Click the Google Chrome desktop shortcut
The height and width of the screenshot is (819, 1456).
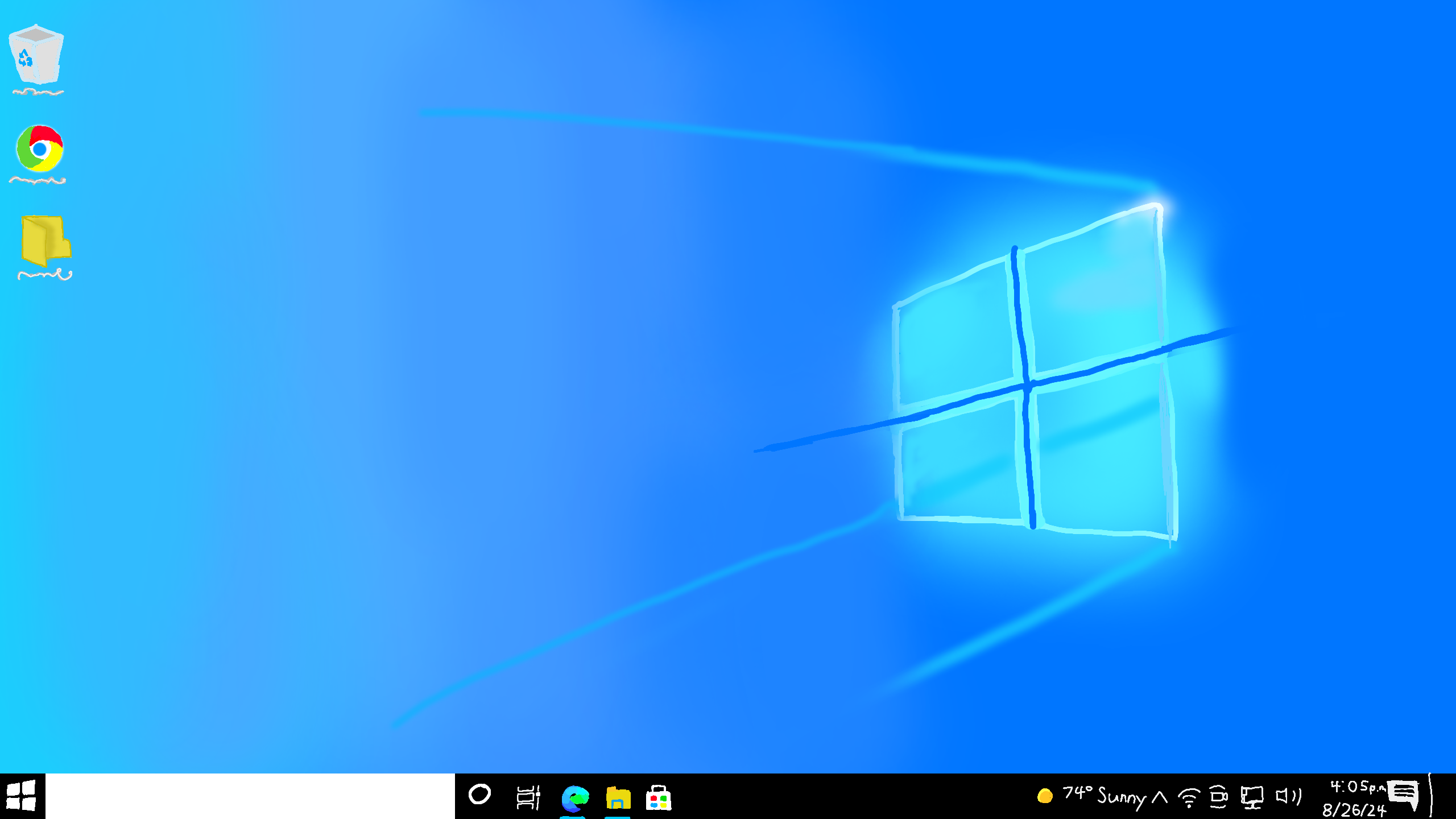pos(40,150)
